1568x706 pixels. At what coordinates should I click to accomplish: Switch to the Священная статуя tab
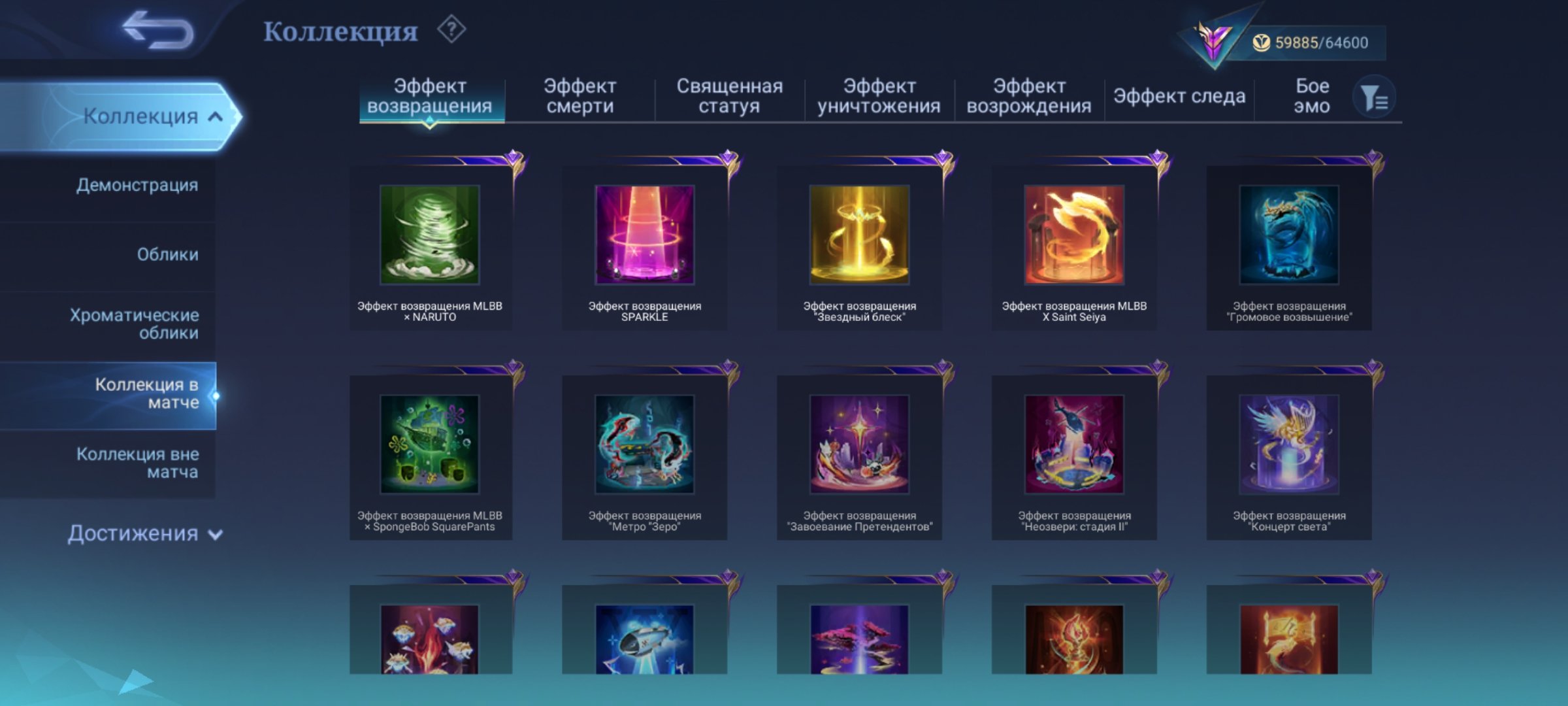pos(729,96)
